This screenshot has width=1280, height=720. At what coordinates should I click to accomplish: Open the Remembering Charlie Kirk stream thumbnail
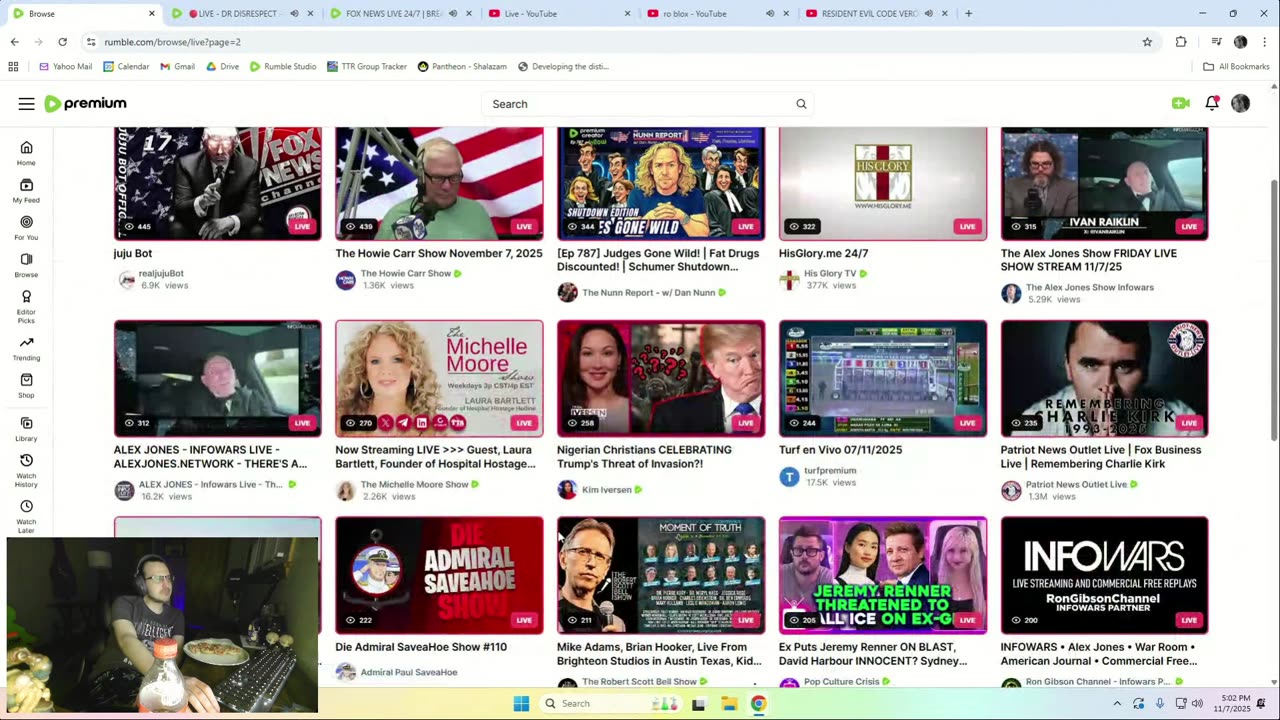(1105, 378)
